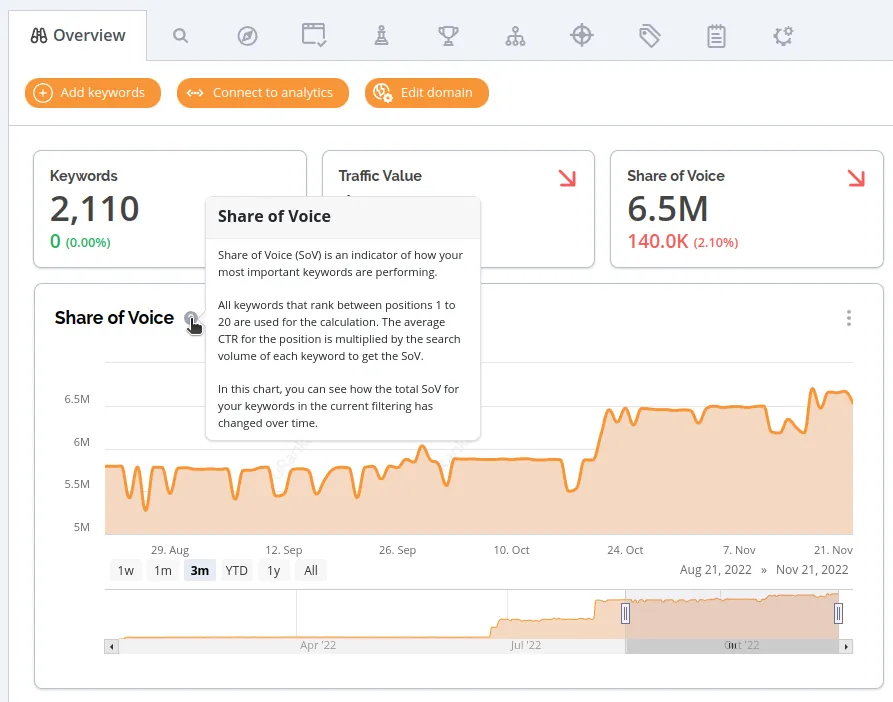The image size is (893, 702).
Task: Open the SERP features browser icon
Action: click(x=314, y=34)
